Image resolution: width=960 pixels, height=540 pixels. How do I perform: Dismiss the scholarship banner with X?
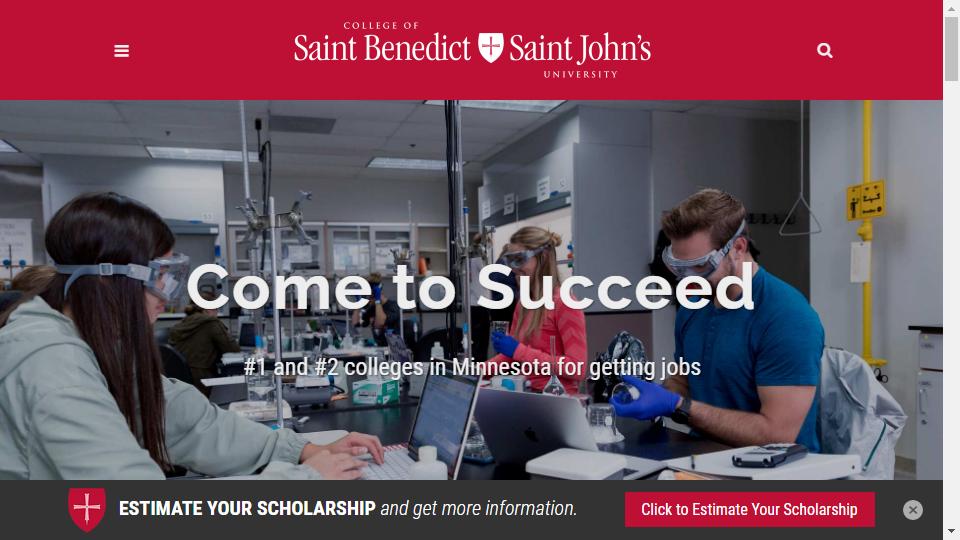[913, 510]
